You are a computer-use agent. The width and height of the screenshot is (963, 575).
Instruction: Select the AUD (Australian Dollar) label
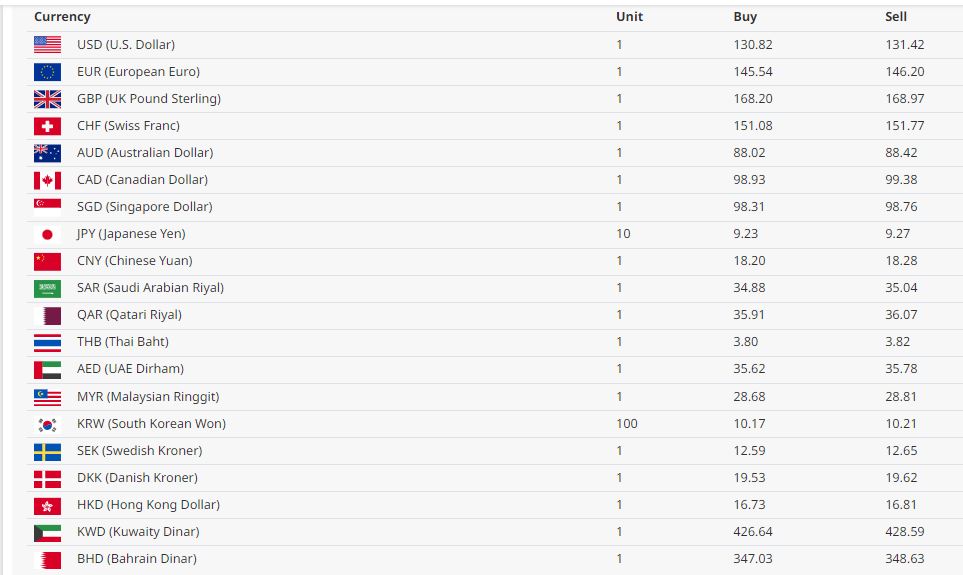pyautogui.click(x=145, y=153)
